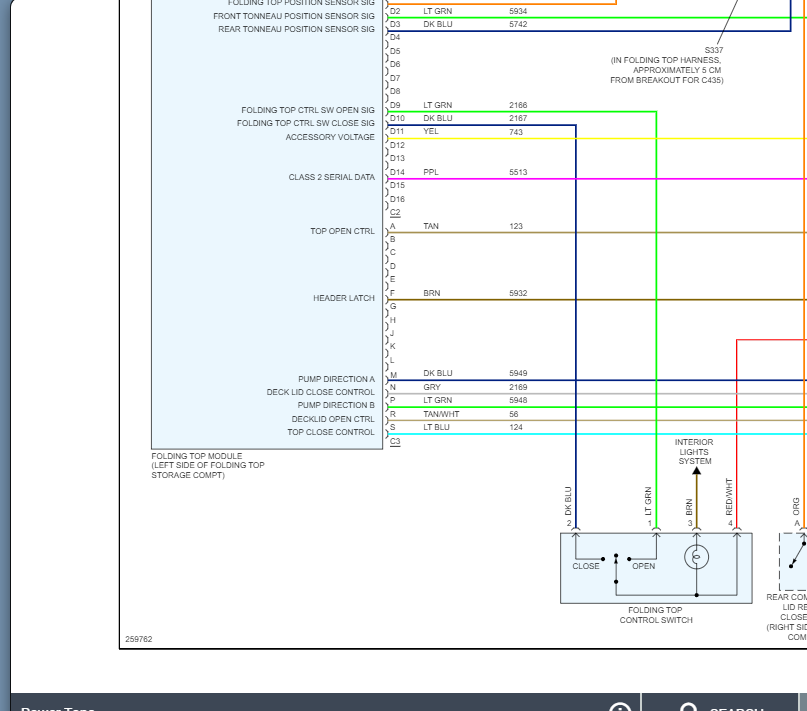Click the Folding Top Control Switch caption
Image resolution: width=807 pixels, height=711 pixels.
[655, 615]
